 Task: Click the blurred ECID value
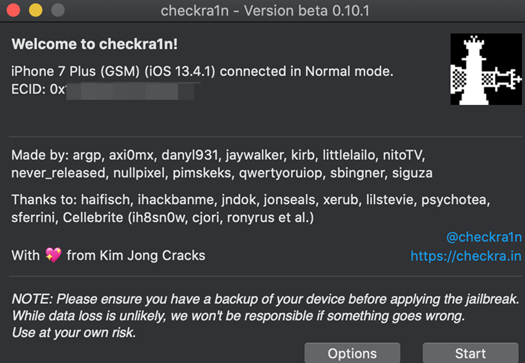click(x=130, y=90)
